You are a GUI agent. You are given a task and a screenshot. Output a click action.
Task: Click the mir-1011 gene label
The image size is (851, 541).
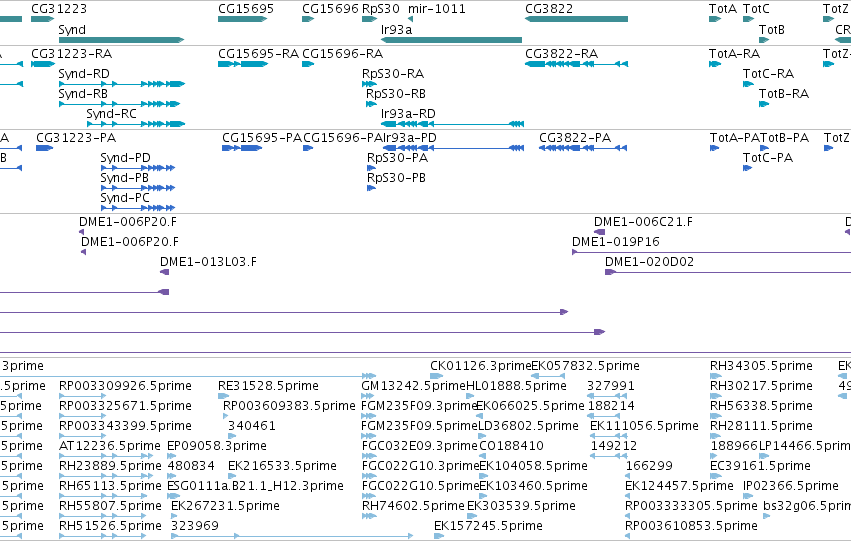[436, 9]
